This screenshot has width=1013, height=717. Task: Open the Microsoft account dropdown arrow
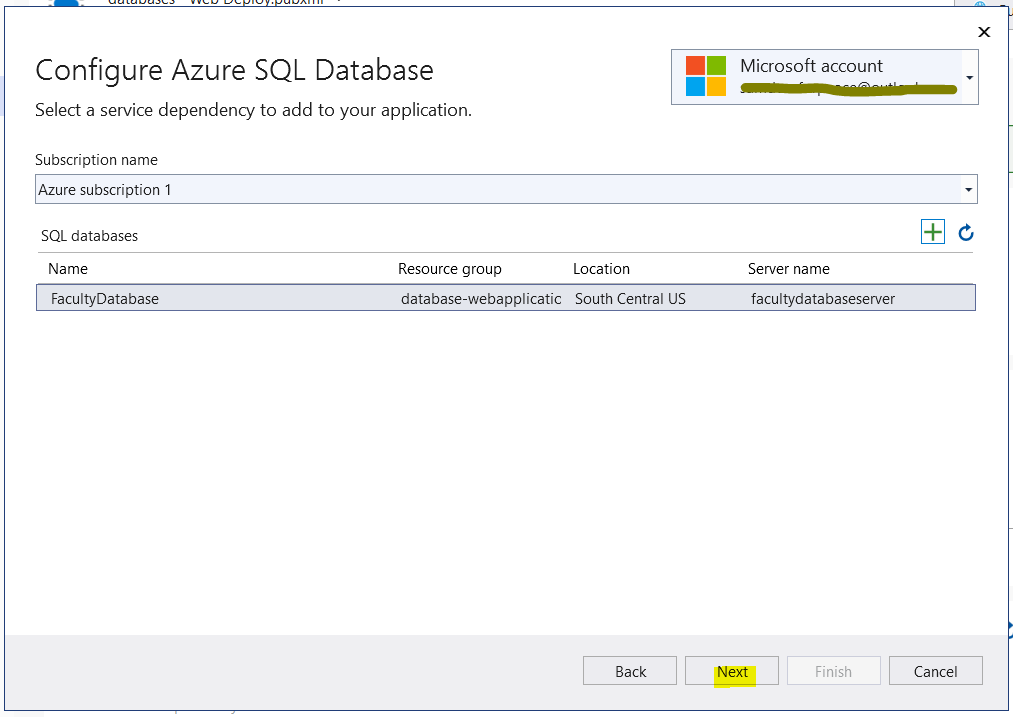point(969,78)
